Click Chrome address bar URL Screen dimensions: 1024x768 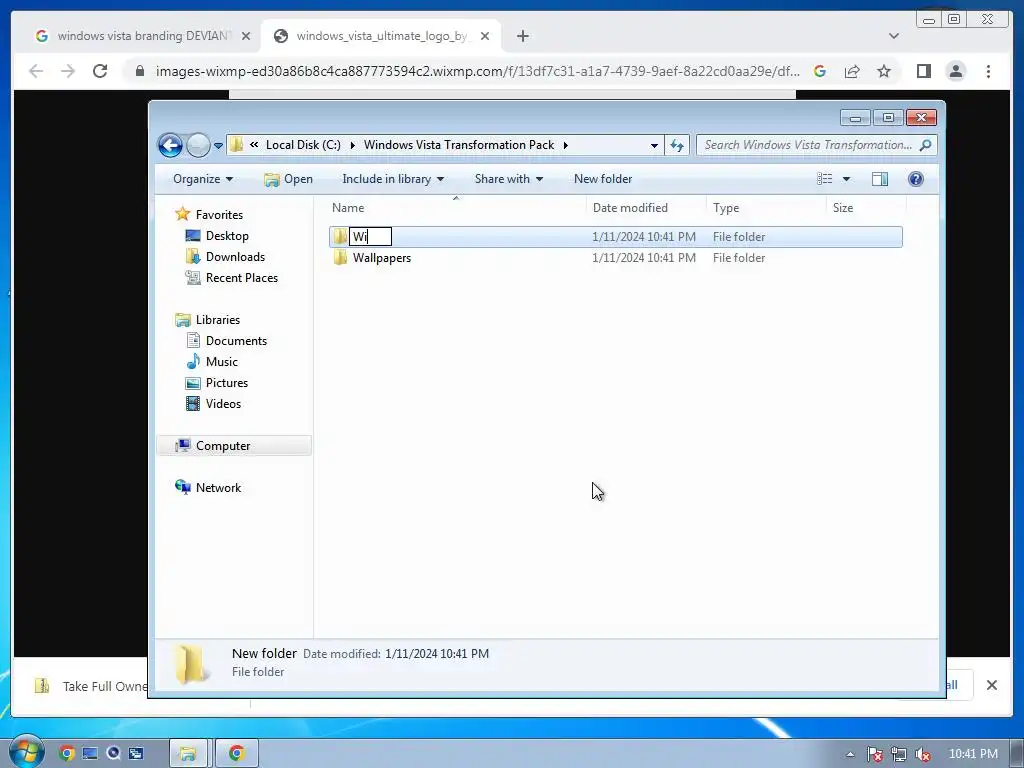[x=477, y=71]
